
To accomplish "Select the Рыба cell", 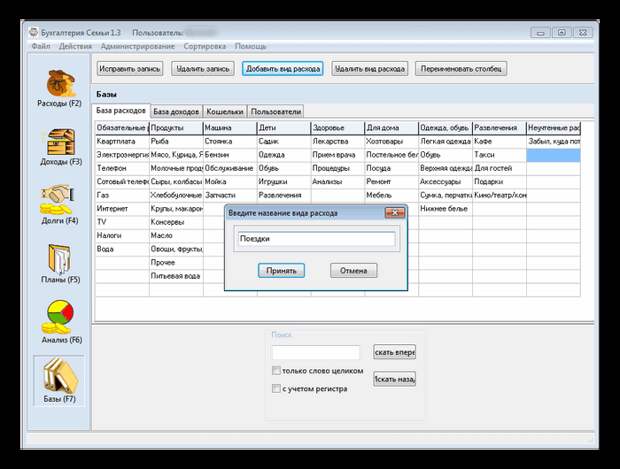I will click(176, 141).
